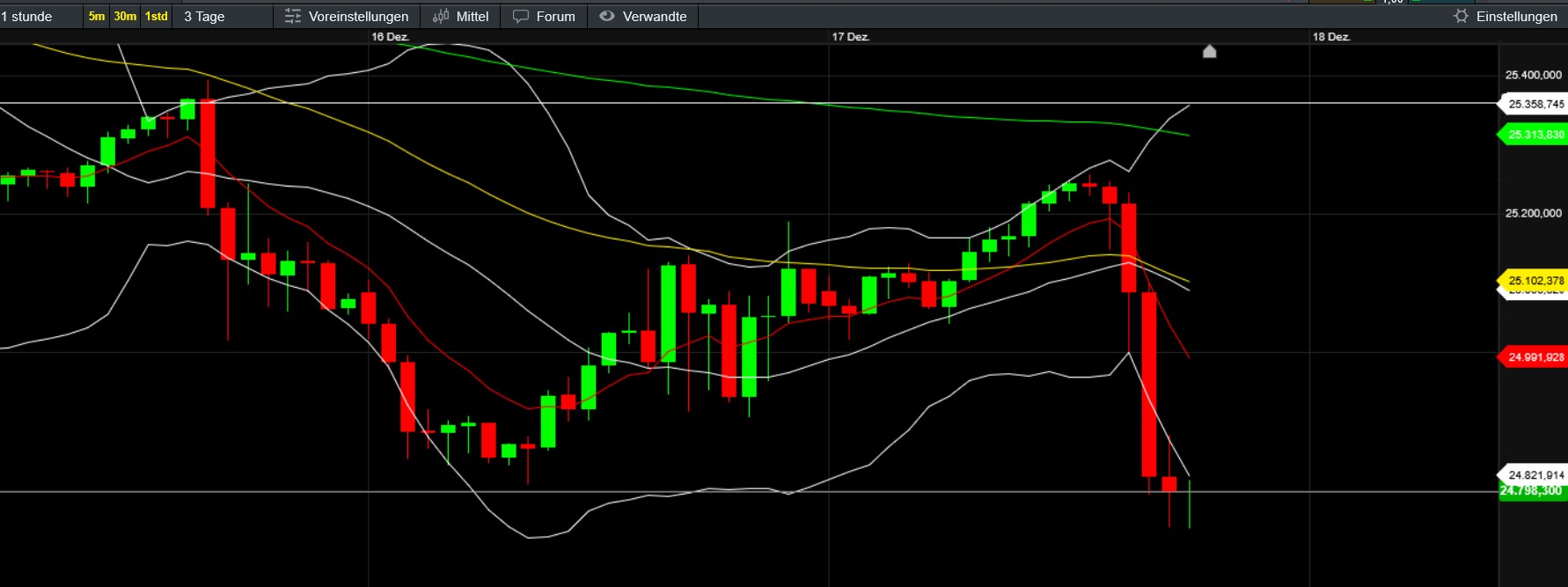Click the gray house-shaped marker on chart

pos(1210,52)
